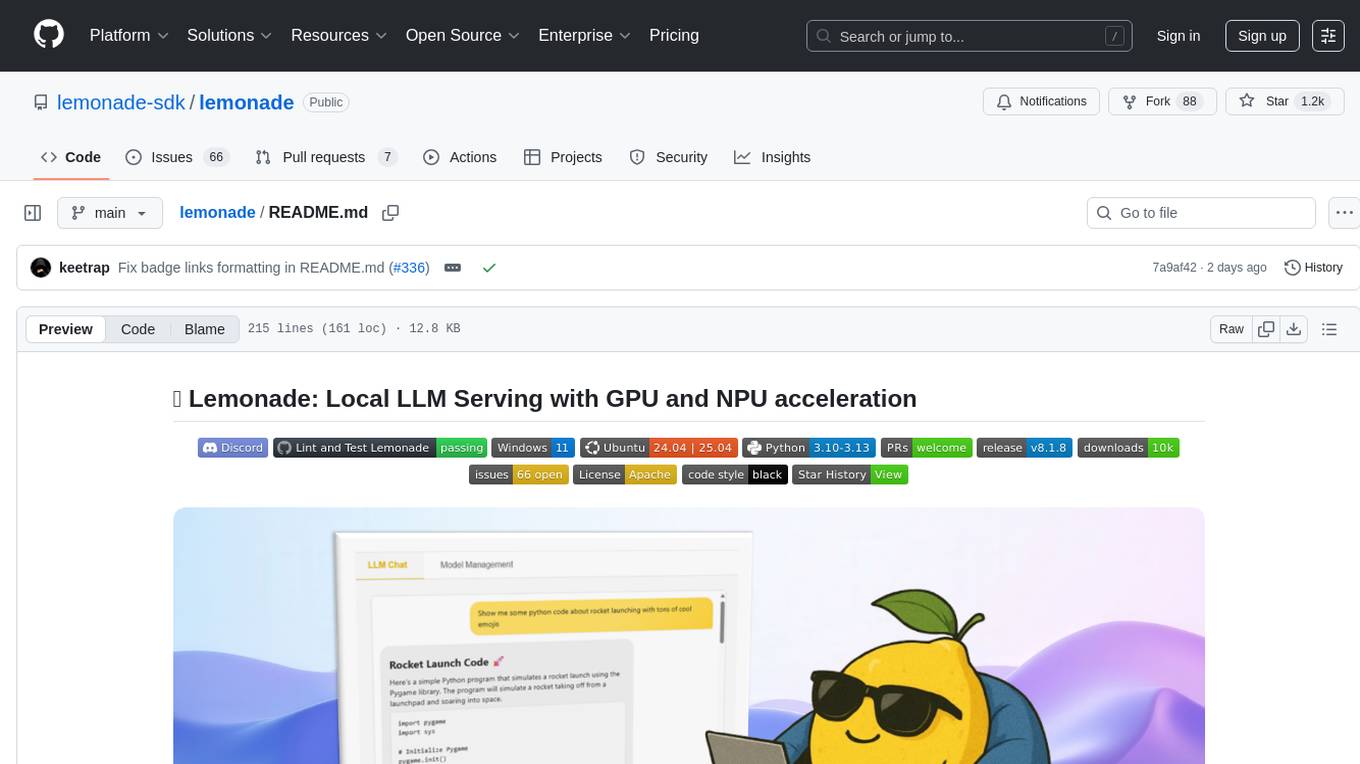Click the search magnifier field
1360x764 pixels.
[970, 36]
